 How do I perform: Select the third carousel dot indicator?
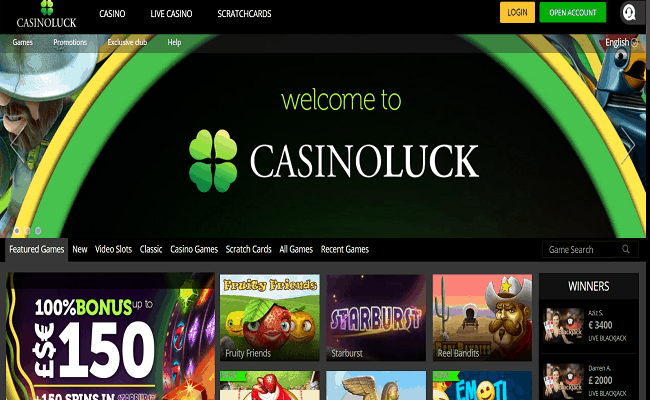pos(38,230)
